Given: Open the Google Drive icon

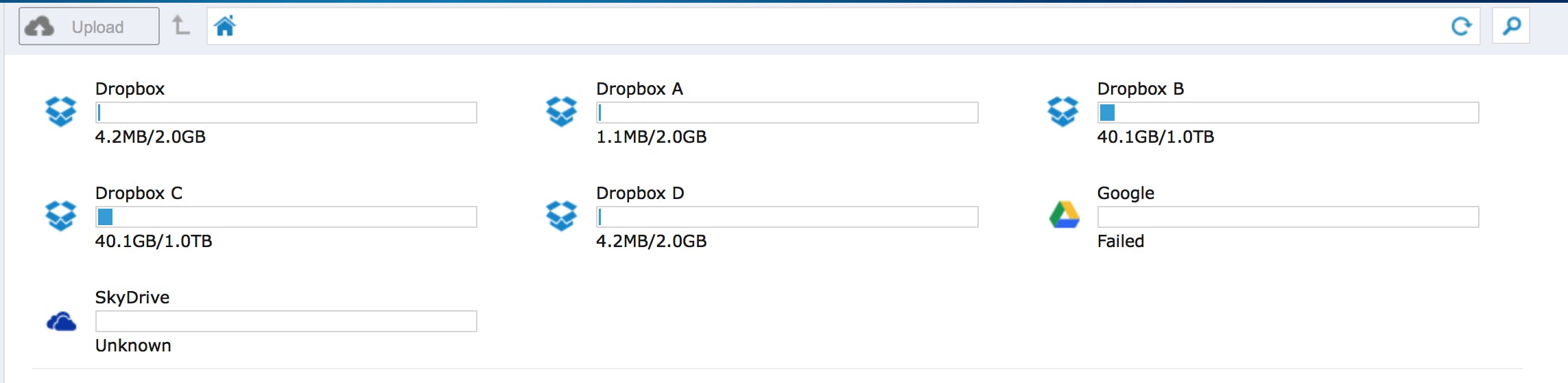Looking at the screenshot, I should [x=1064, y=215].
